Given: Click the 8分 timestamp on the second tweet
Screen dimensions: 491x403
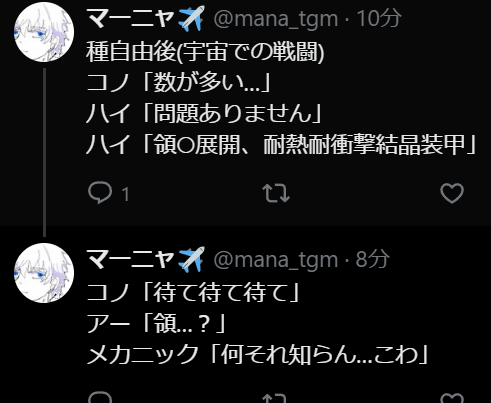Looking at the screenshot, I should point(373,259).
